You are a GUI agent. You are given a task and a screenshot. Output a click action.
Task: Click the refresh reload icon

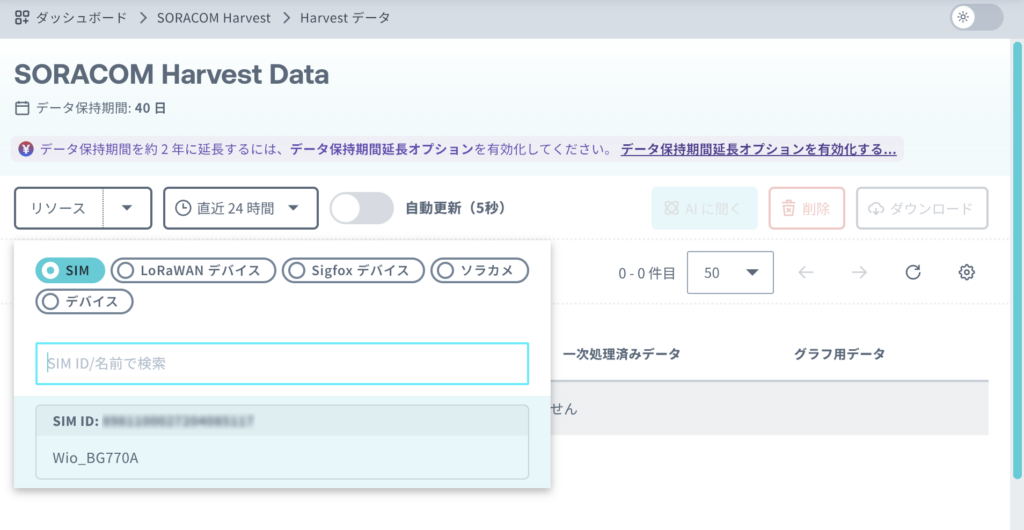tap(913, 273)
